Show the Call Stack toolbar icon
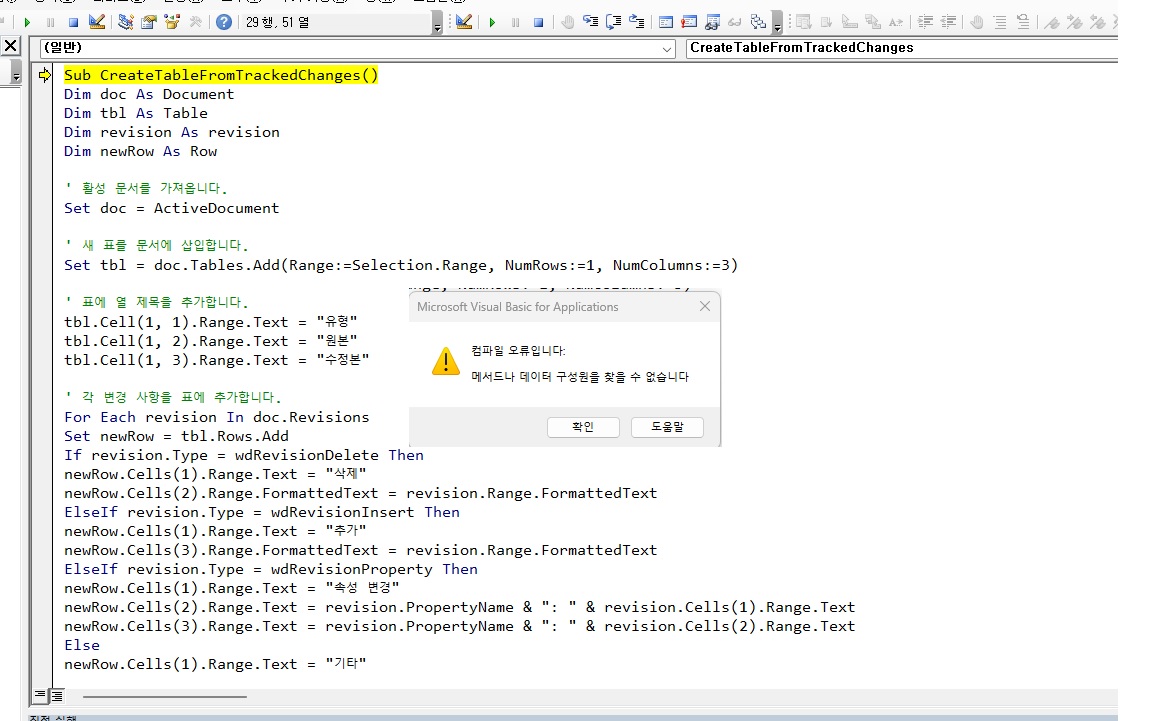Screen dimensions: 1152x721 (x=759, y=22)
